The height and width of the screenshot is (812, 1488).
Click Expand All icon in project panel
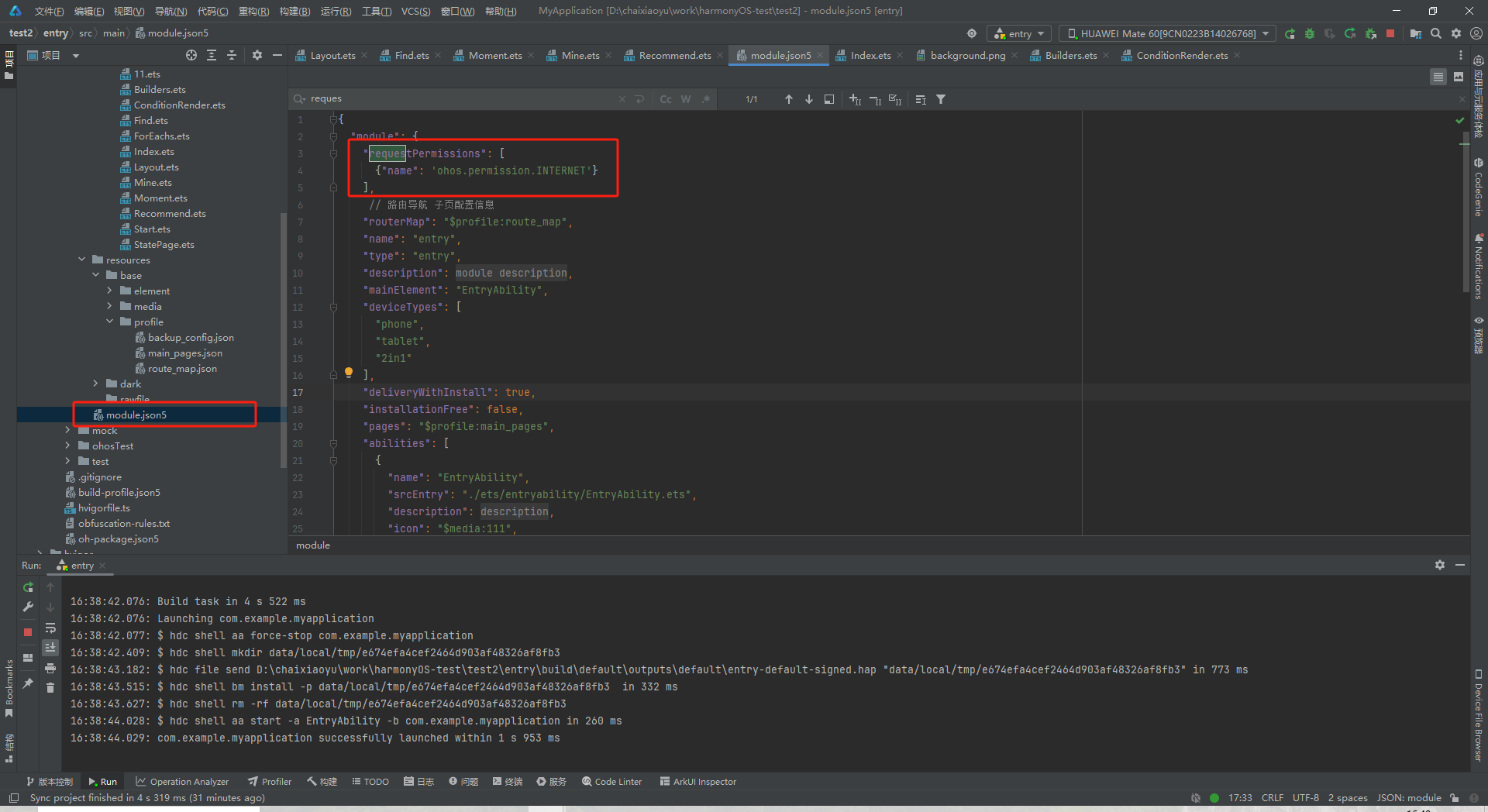(x=212, y=55)
